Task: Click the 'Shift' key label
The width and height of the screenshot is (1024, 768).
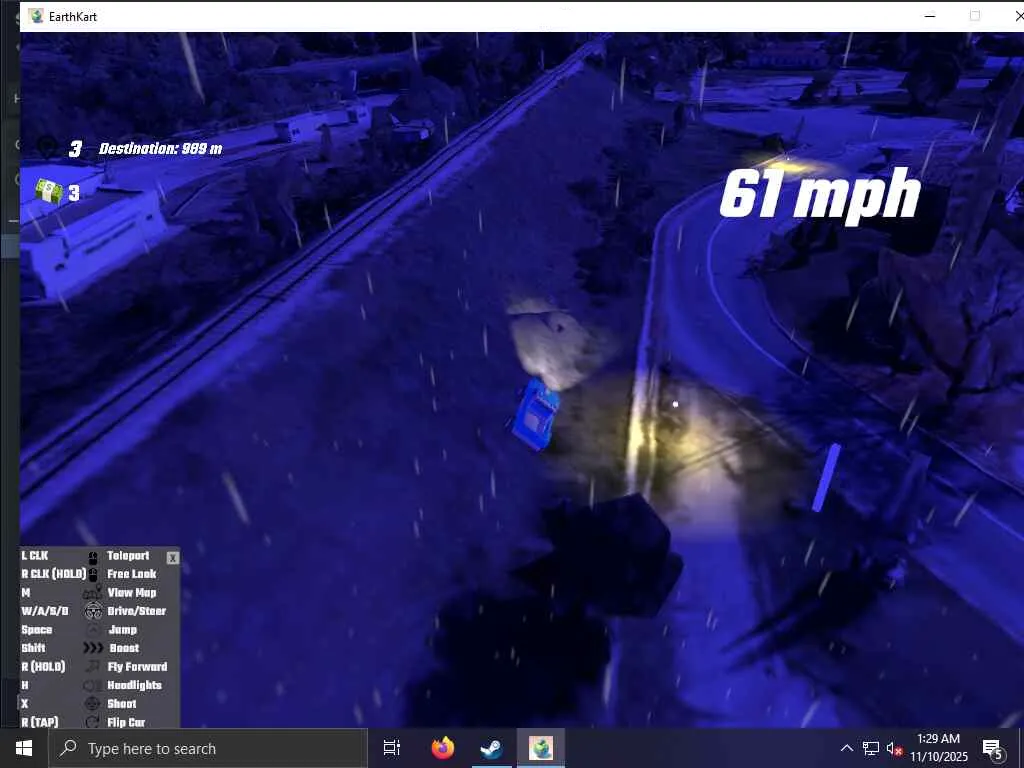Action: coord(33,648)
